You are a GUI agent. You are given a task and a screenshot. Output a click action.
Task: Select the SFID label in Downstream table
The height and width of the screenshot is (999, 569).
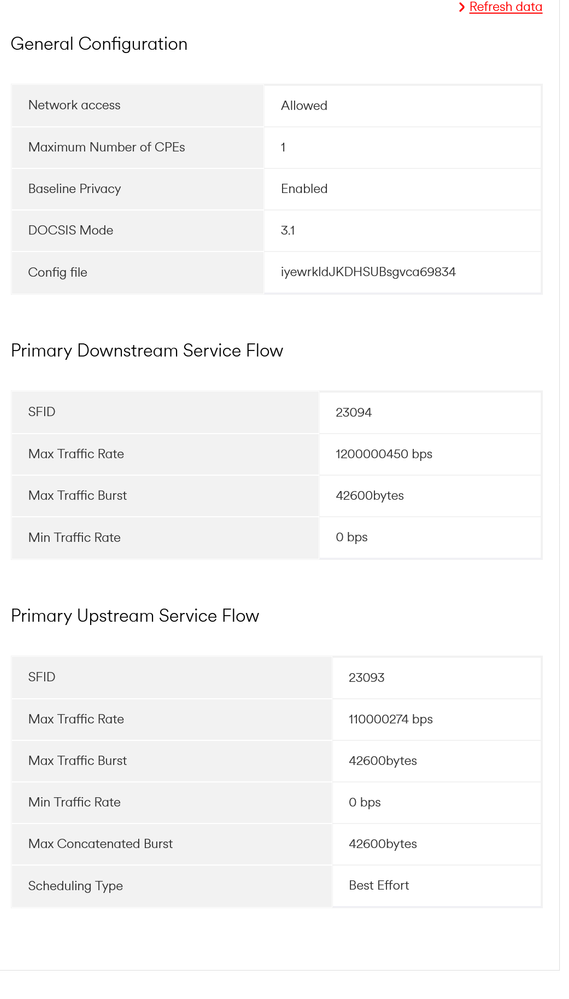(x=41, y=412)
